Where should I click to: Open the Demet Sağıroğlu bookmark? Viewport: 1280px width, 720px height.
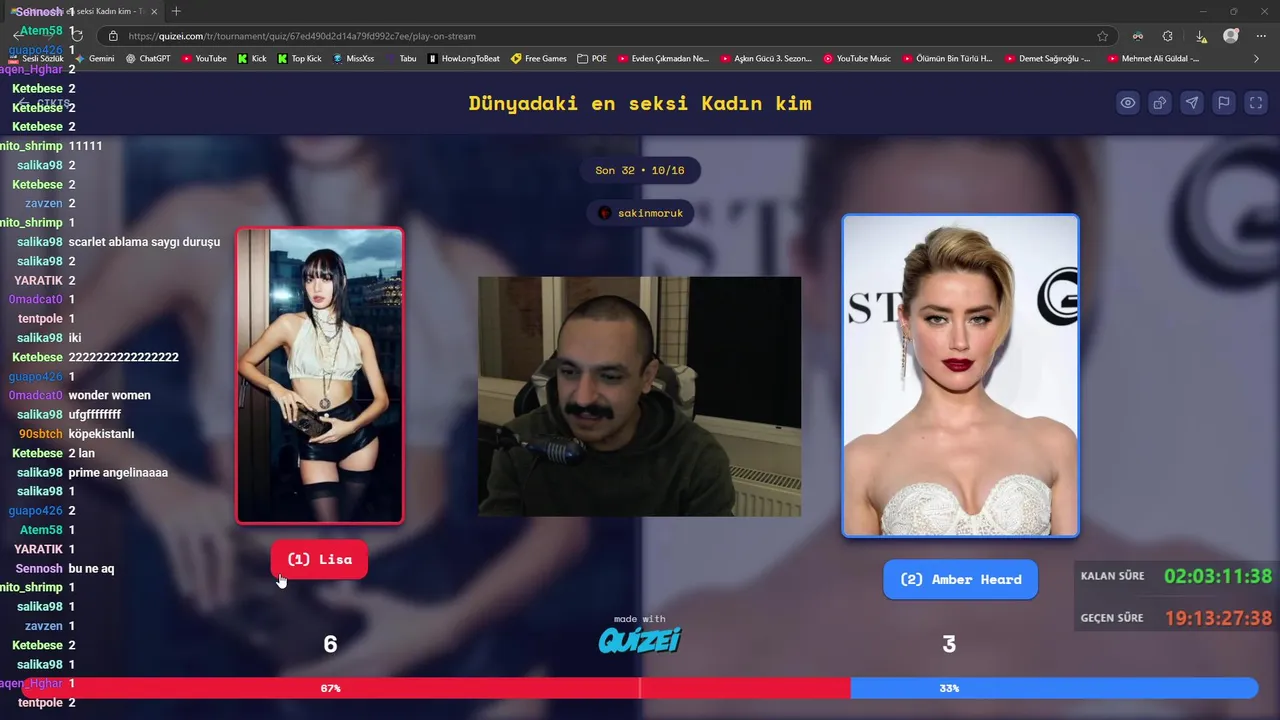[x=1047, y=59]
